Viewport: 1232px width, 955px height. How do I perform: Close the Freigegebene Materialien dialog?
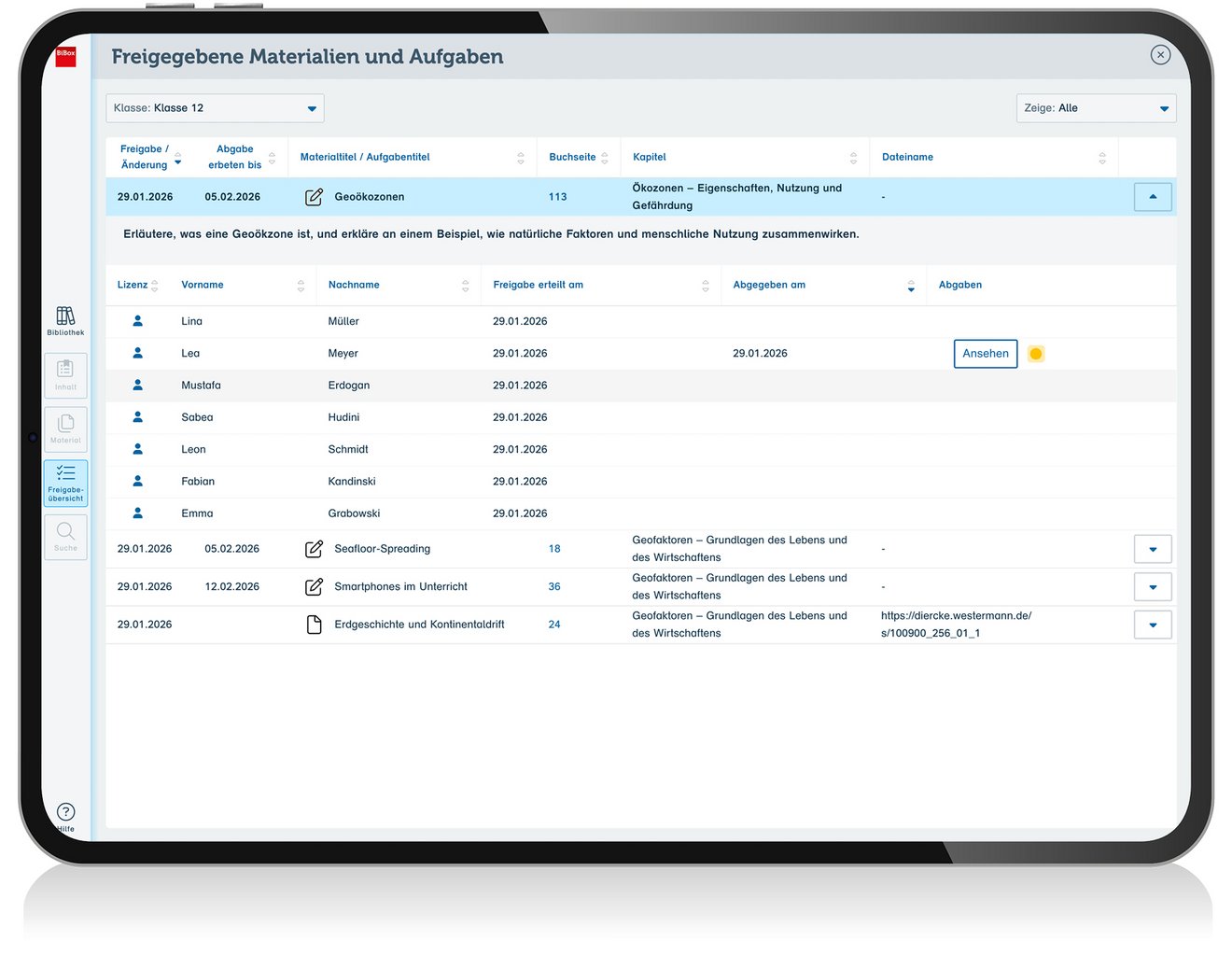(x=1160, y=55)
